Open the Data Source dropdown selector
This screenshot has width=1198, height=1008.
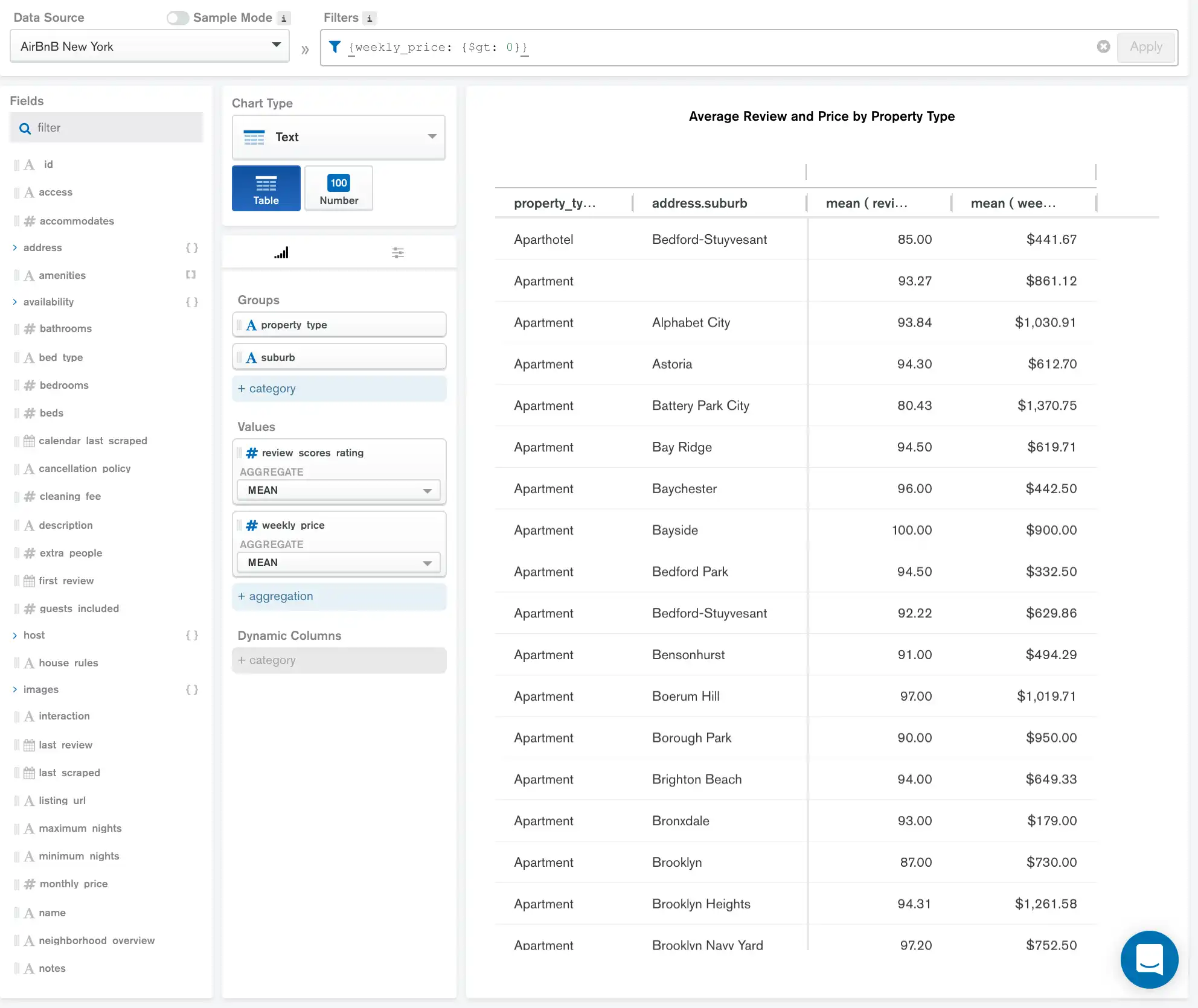click(x=150, y=46)
